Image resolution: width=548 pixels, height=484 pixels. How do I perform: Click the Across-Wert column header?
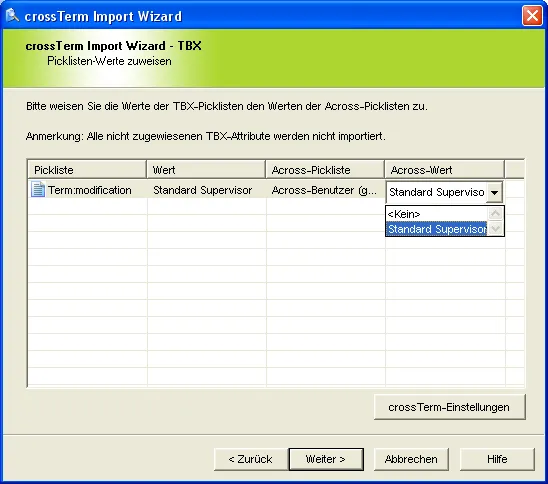[444, 170]
